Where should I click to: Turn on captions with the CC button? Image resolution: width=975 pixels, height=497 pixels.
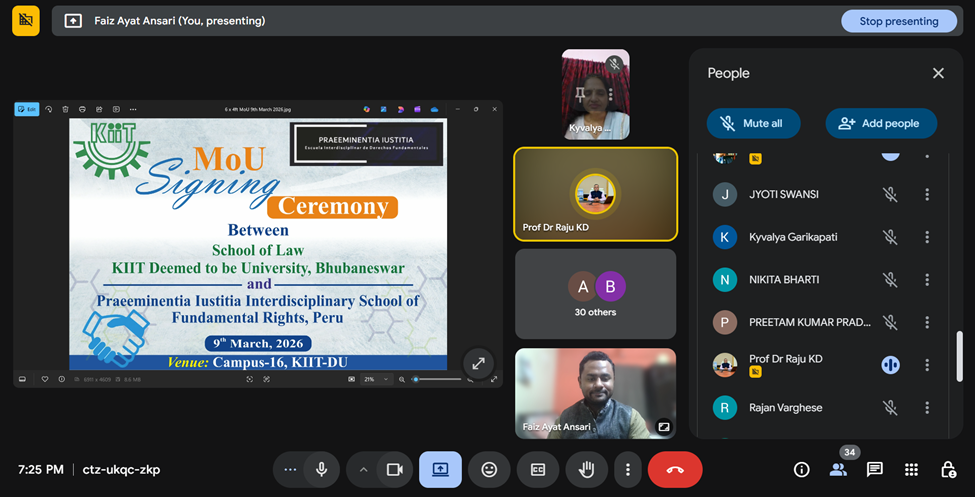click(x=538, y=470)
